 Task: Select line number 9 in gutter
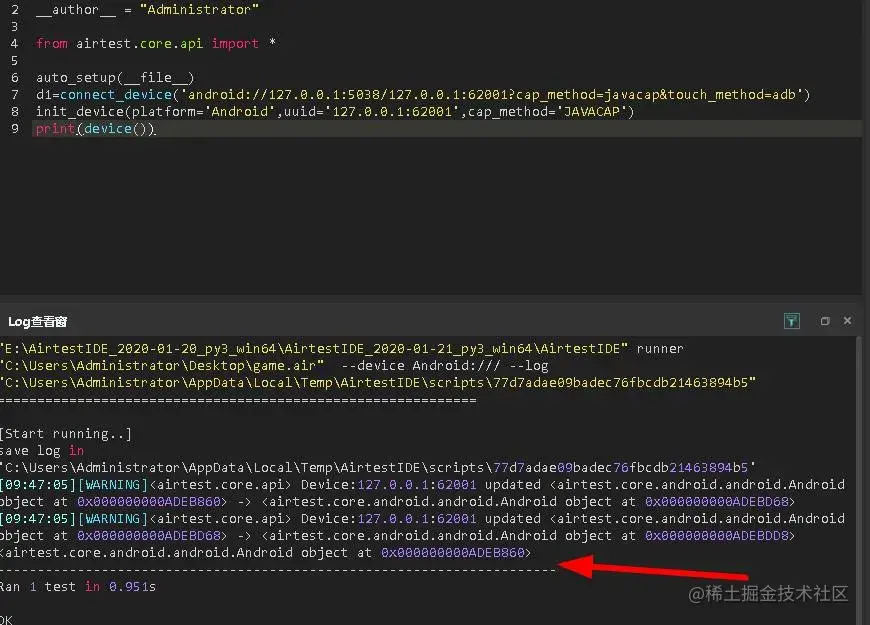pyautogui.click(x=14, y=129)
